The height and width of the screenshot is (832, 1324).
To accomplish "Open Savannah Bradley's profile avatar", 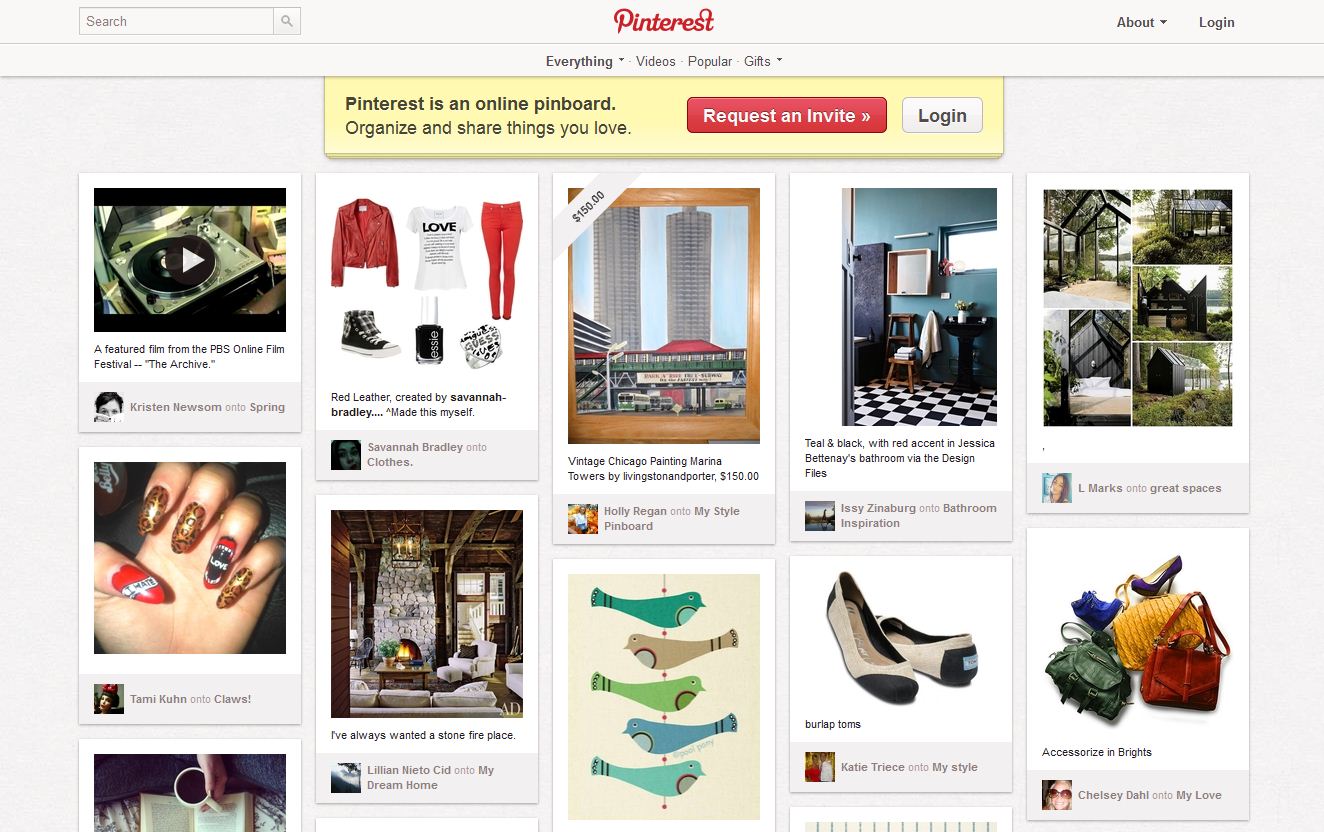I will click(346, 455).
